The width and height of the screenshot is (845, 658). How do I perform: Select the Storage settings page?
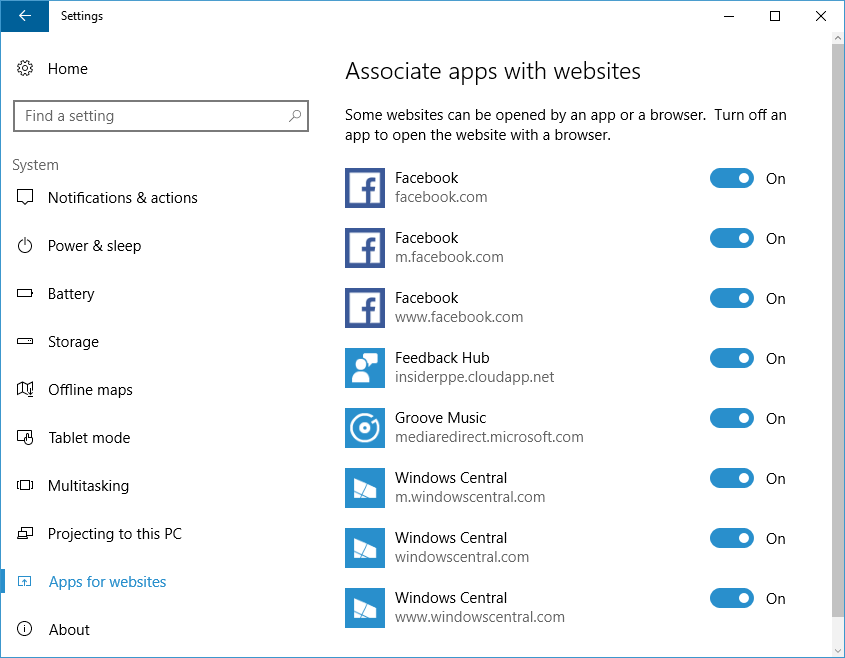pyautogui.click(x=73, y=342)
